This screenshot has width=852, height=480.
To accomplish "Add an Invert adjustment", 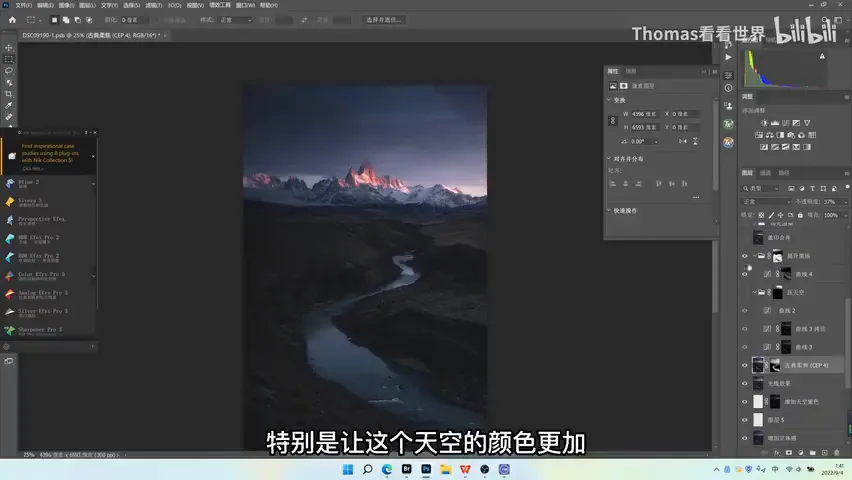I will (764, 147).
